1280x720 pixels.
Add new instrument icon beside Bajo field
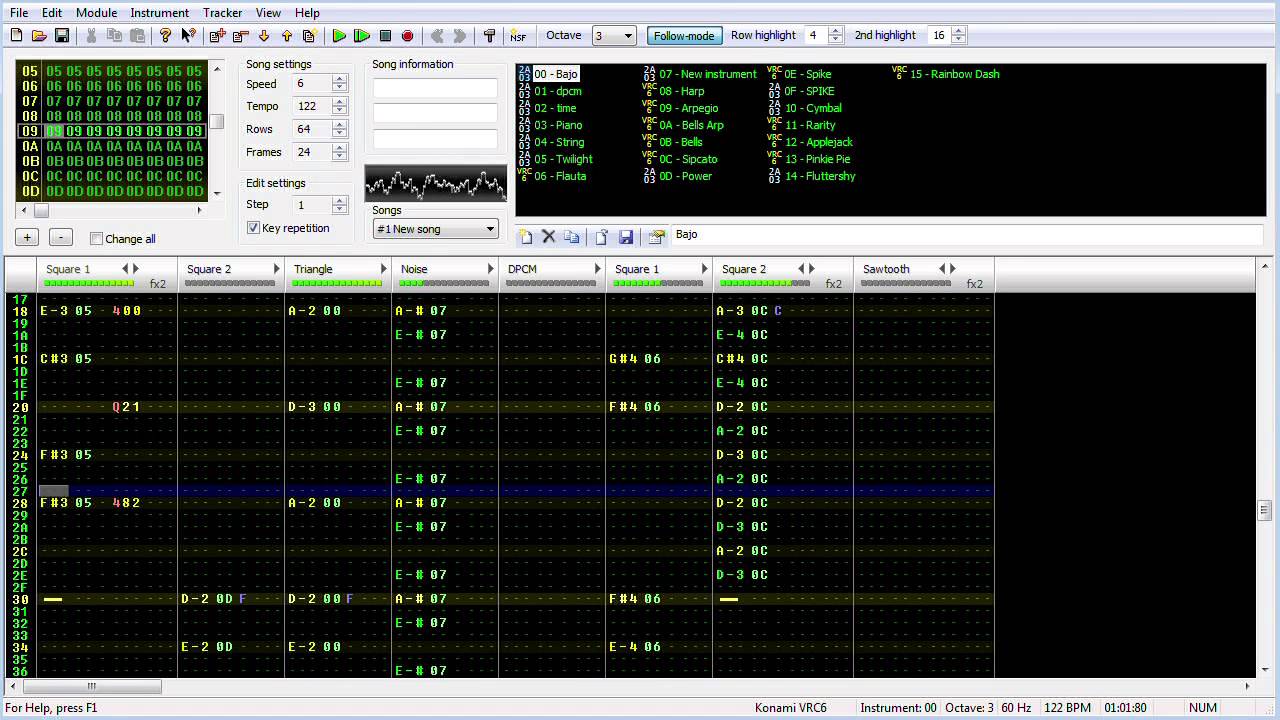click(526, 237)
